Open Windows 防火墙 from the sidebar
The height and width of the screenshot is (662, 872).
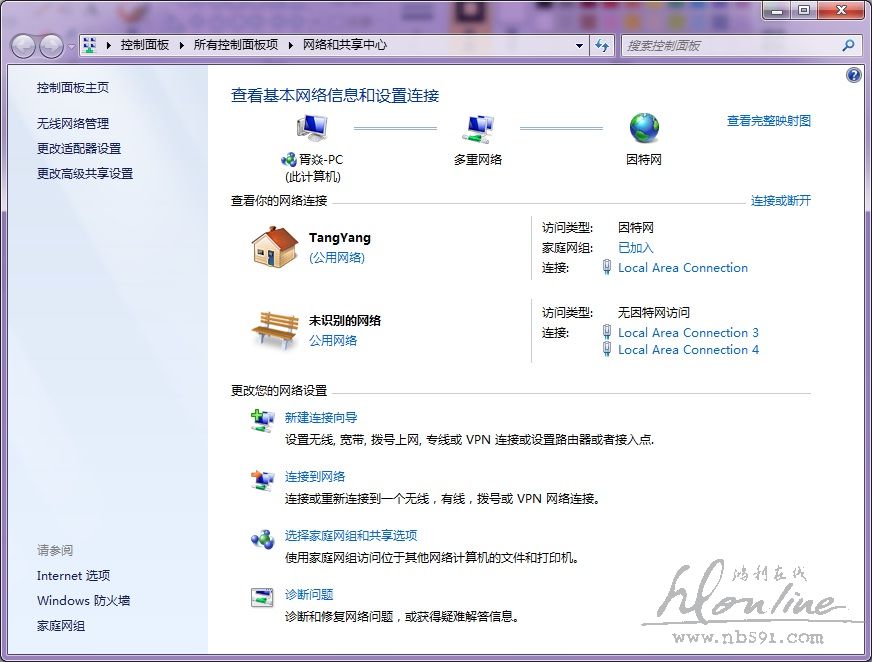click(83, 601)
